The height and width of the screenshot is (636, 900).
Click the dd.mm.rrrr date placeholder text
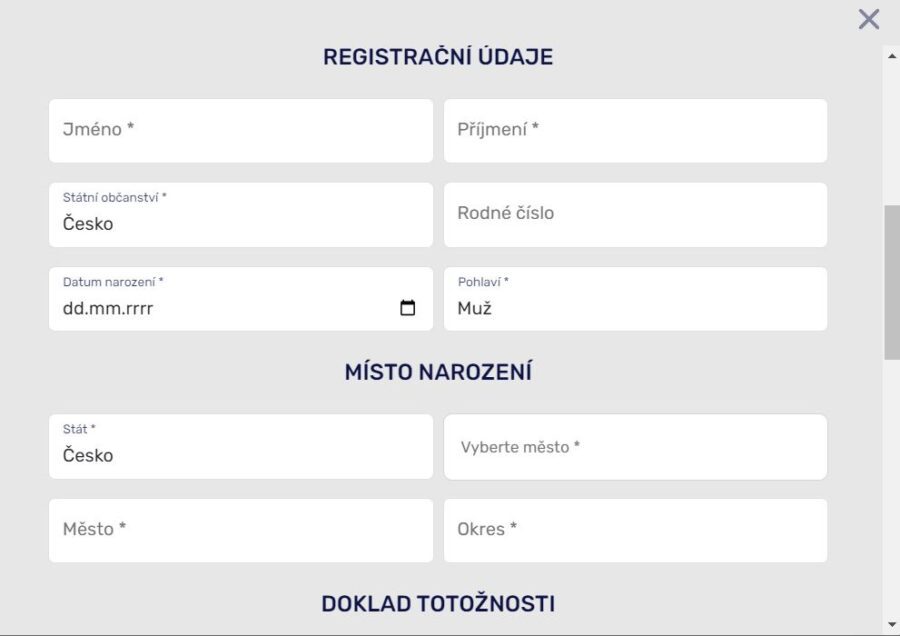(108, 309)
